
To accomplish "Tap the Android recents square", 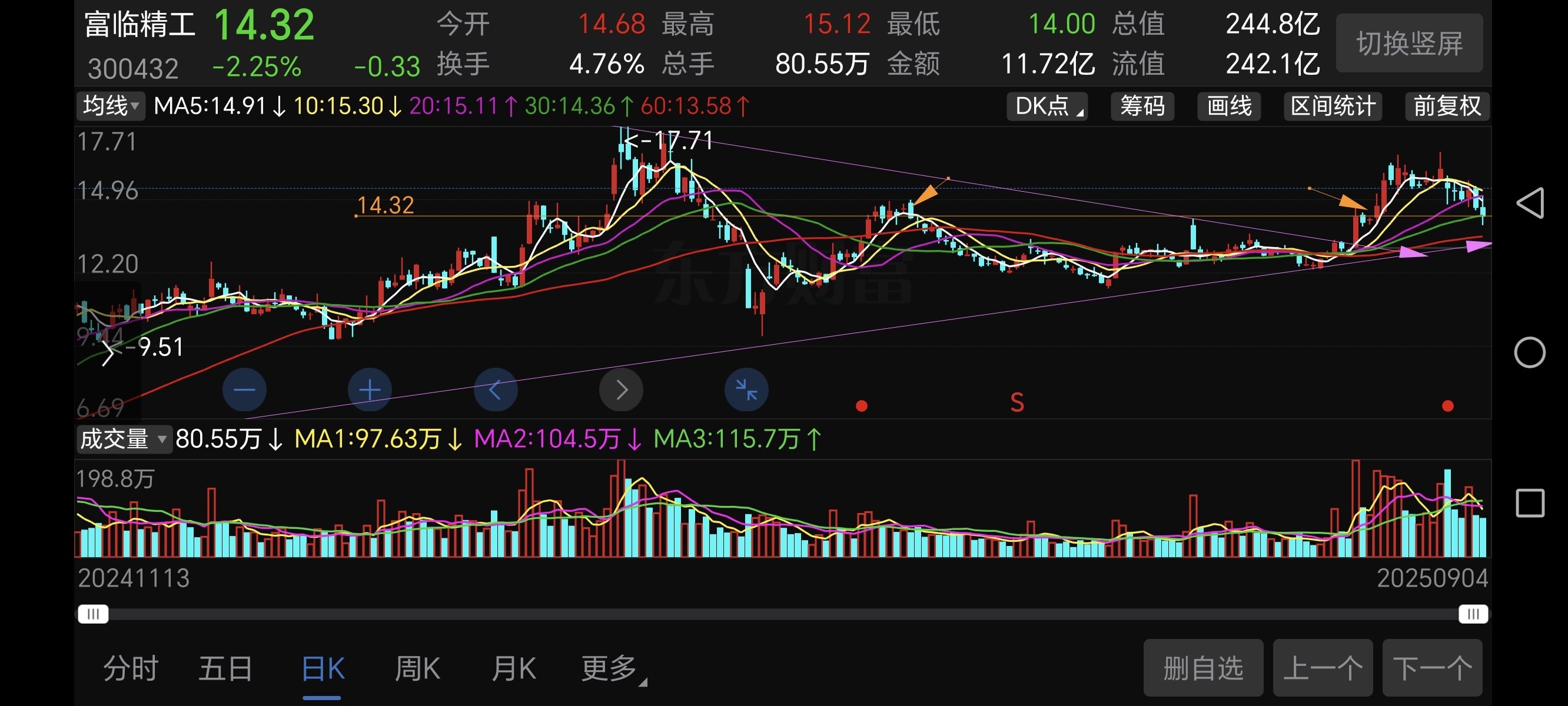I will (x=1530, y=504).
